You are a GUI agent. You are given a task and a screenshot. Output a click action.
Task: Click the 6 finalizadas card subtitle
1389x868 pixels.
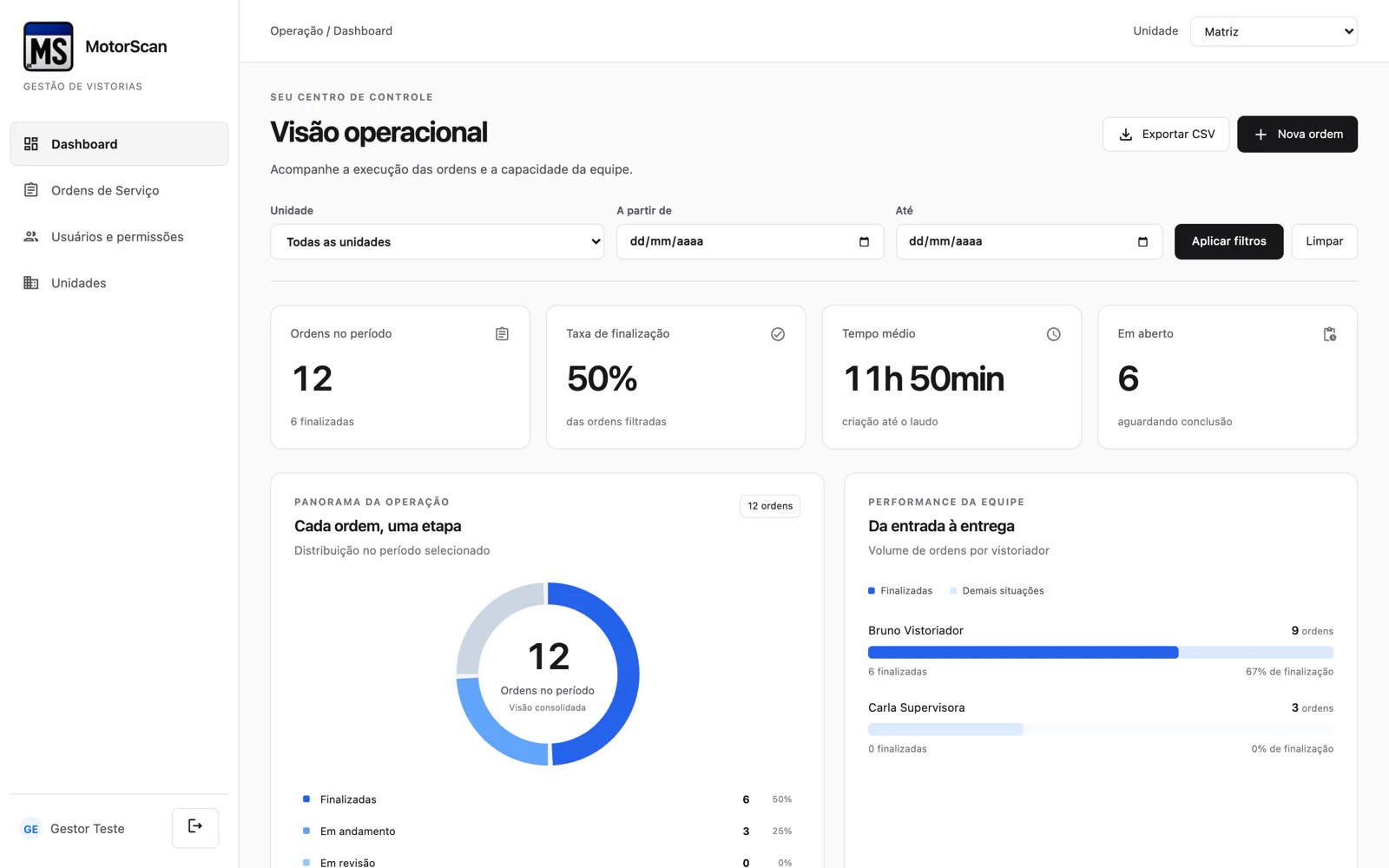point(322,422)
